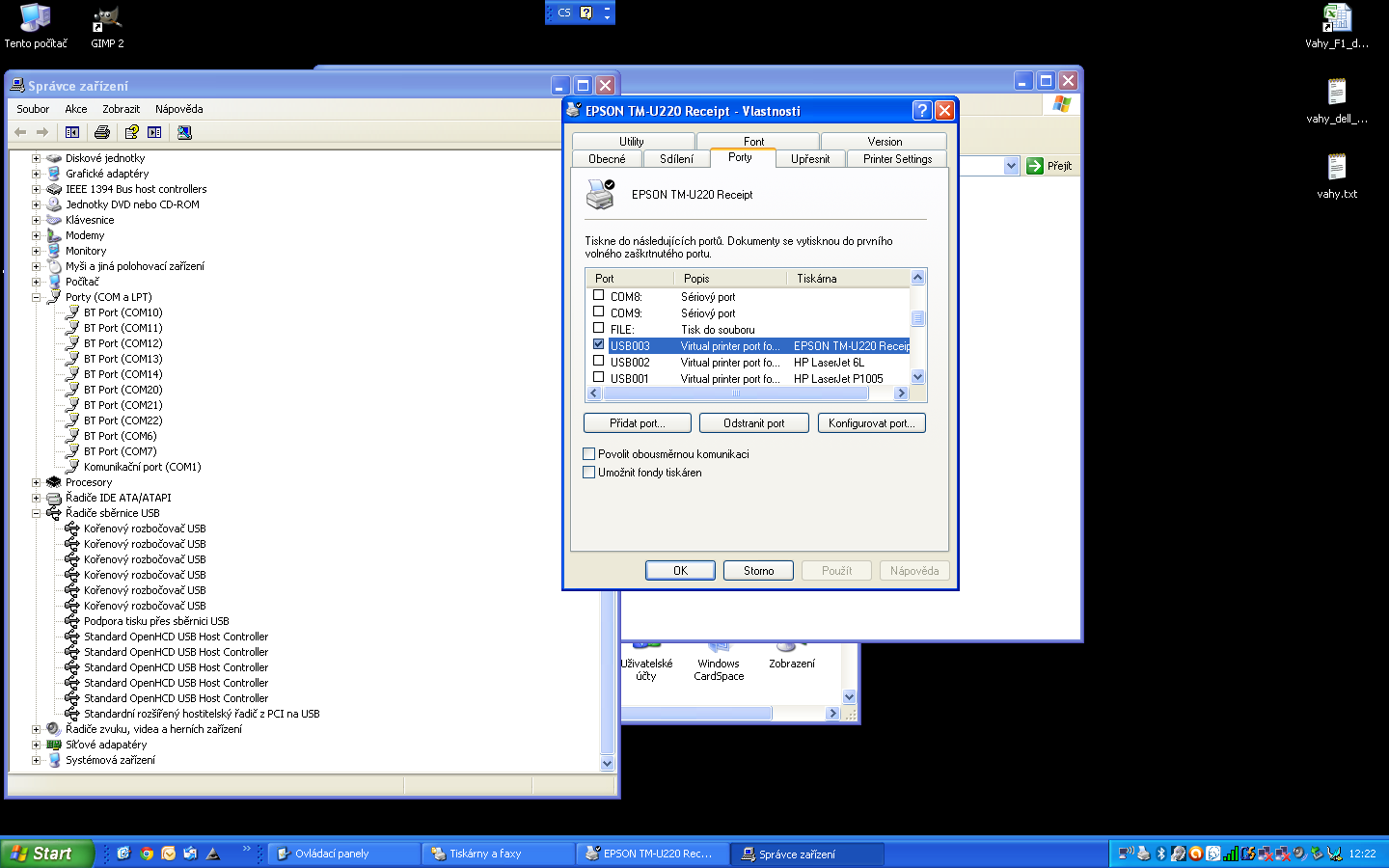Check the USB001 port checkbox

(x=599, y=377)
